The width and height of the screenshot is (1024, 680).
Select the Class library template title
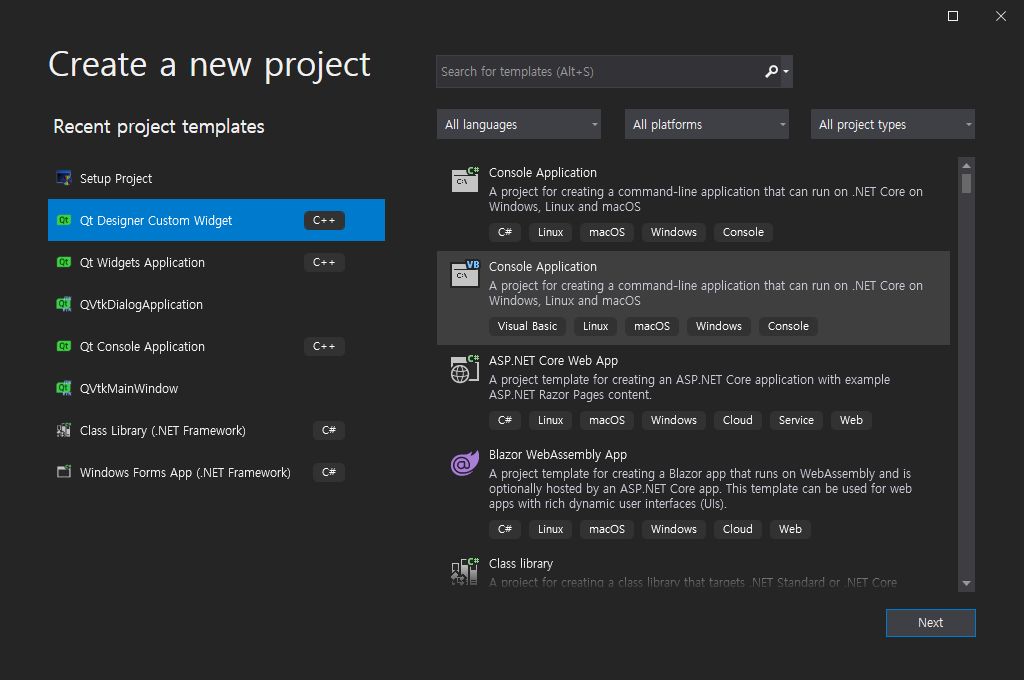click(x=520, y=563)
